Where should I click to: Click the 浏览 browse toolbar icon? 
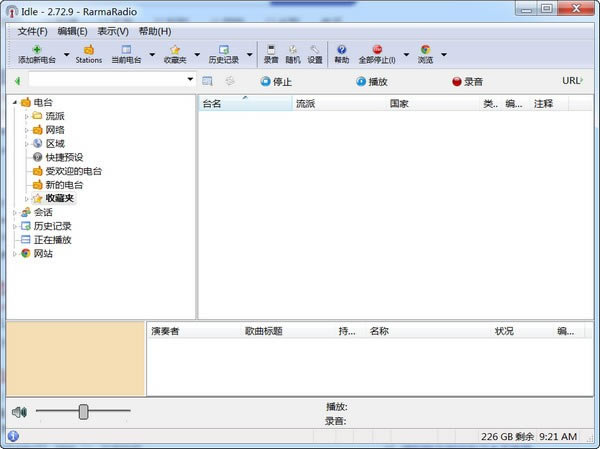(x=426, y=50)
